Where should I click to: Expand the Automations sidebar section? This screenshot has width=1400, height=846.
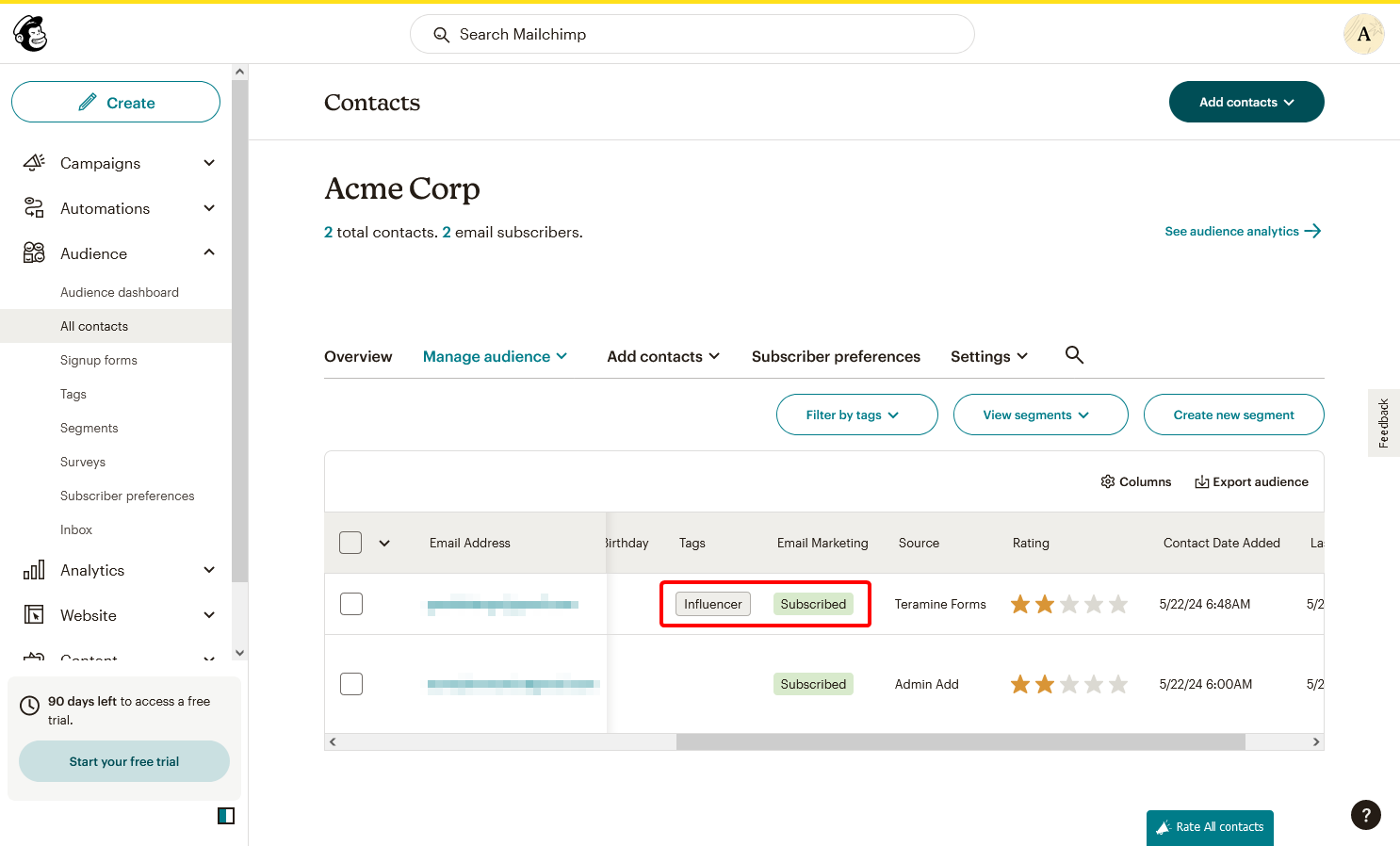click(x=209, y=208)
